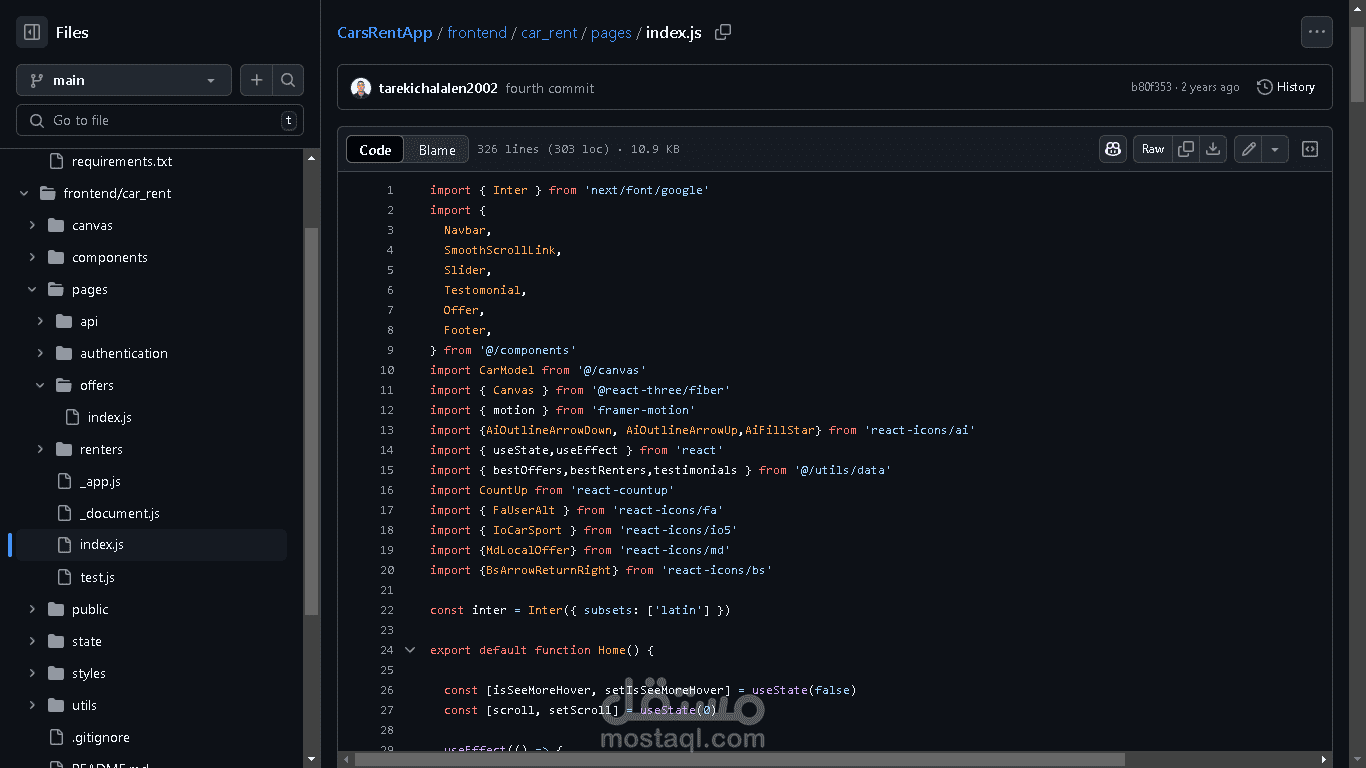The height and width of the screenshot is (768, 1366).
Task: Collapse the offers folder chevron
Action: (x=40, y=385)
